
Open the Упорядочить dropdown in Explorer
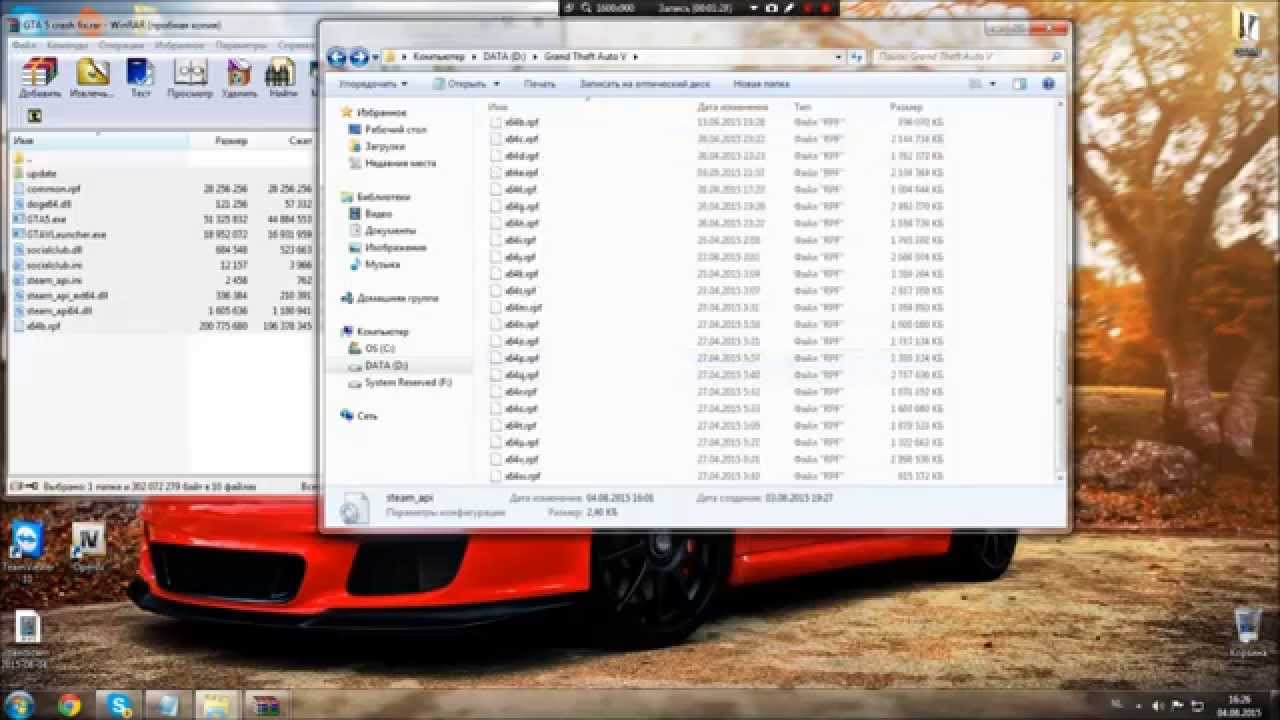point(374,85)
